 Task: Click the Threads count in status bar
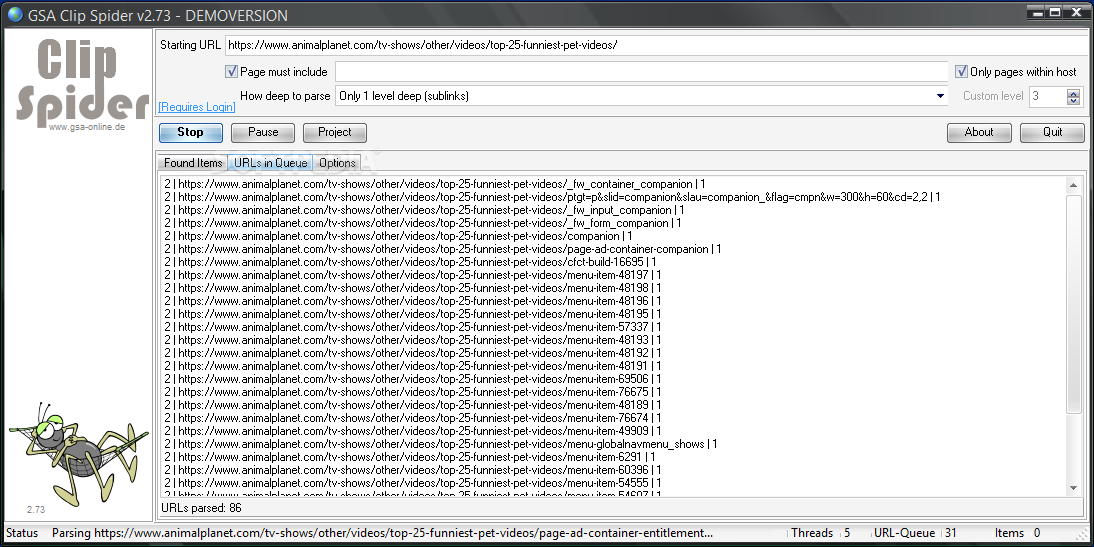click(847, 533)
